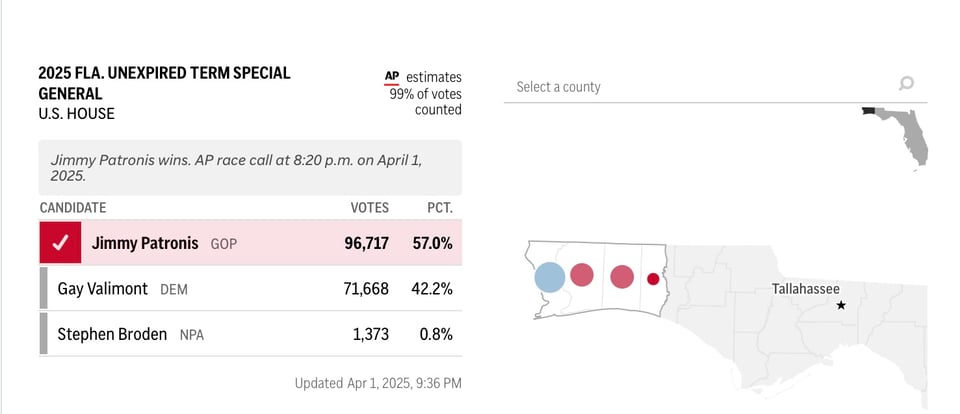
Task: Click the Tallahassee city label
Action: point(805,288)
